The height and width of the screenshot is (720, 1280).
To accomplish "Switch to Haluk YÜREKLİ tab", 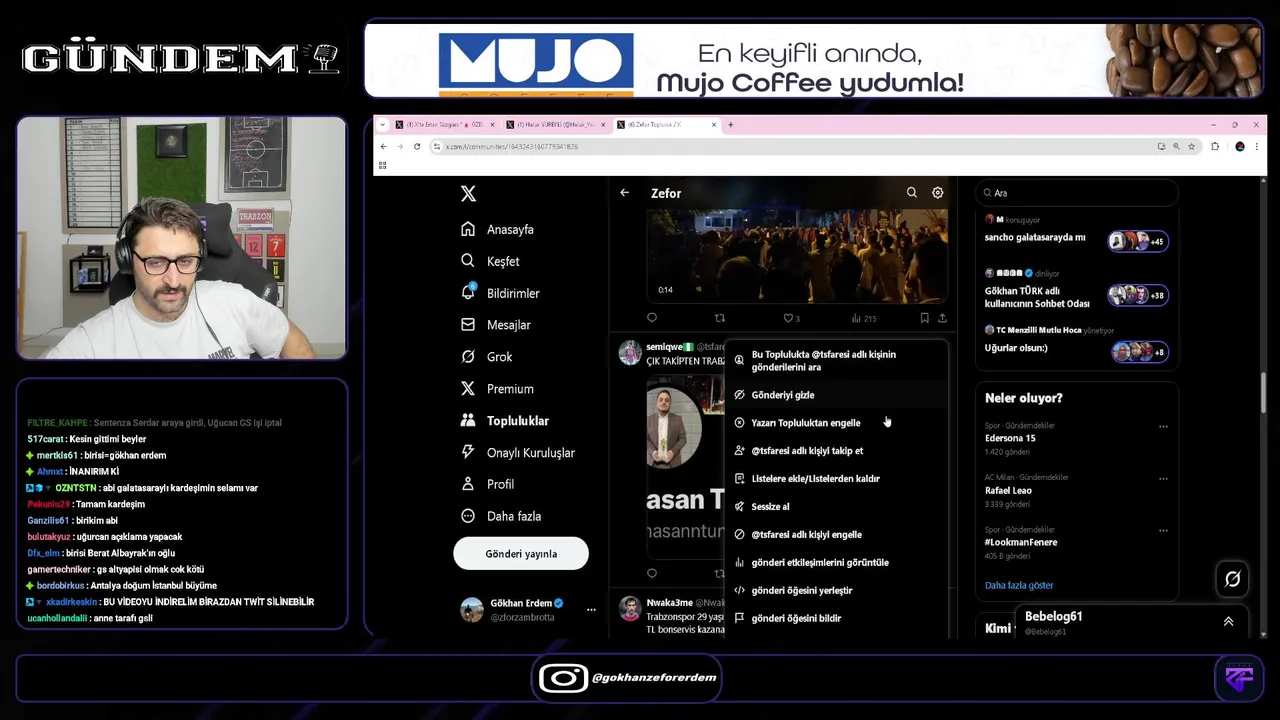I will pyautogui.click(x=556, y=125).
